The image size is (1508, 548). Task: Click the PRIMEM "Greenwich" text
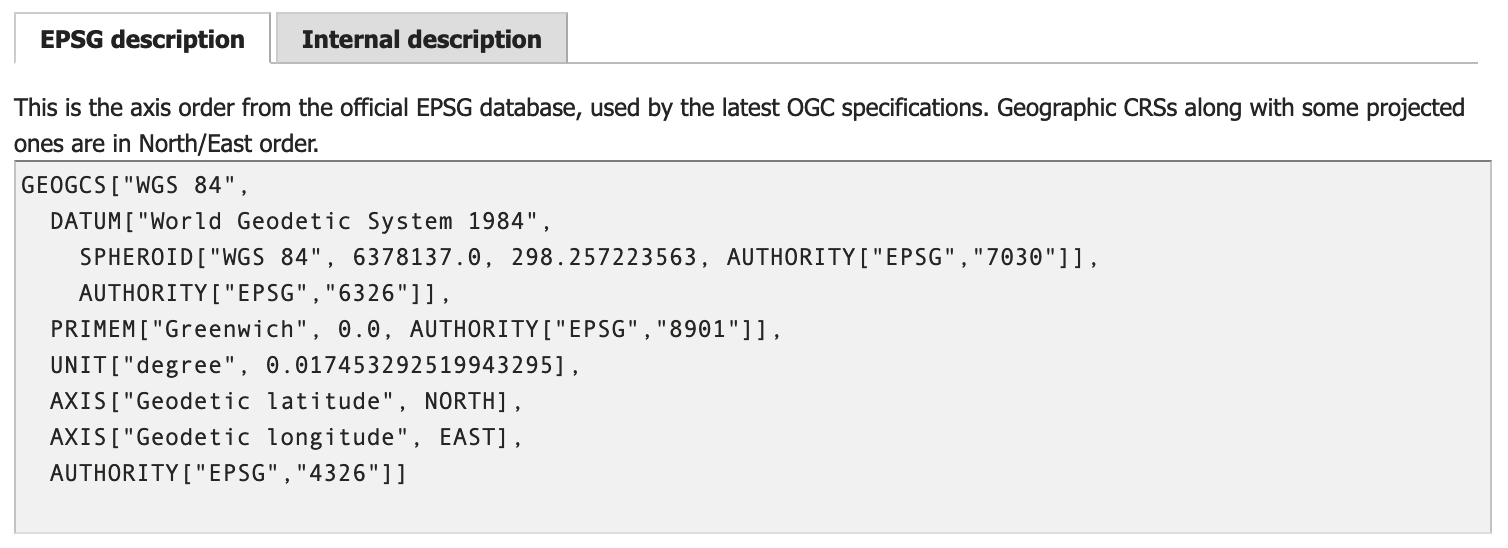(237, 329)
